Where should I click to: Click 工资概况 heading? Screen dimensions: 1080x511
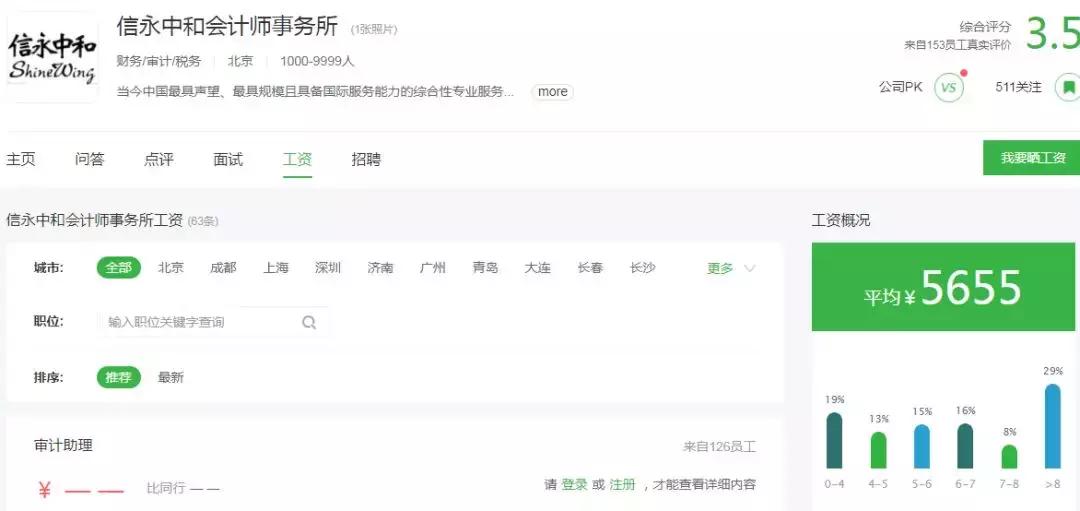tap(841, 220)
